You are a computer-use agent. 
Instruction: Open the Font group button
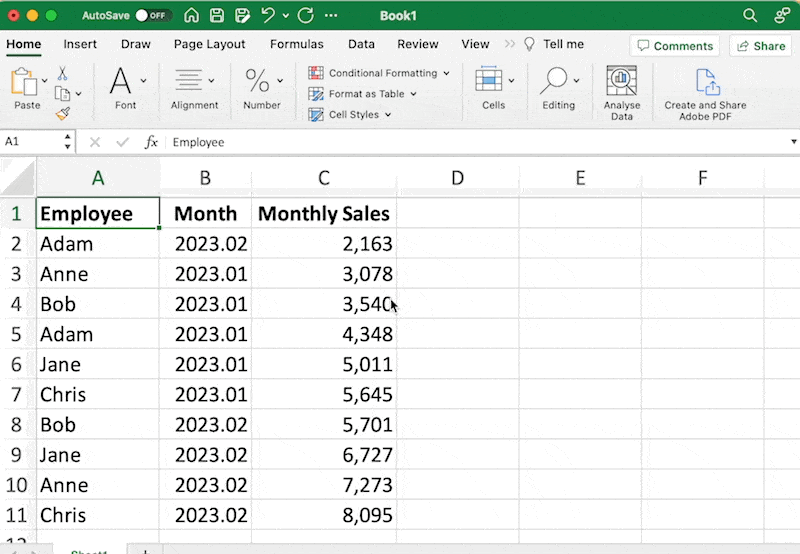tap(126, 88)
